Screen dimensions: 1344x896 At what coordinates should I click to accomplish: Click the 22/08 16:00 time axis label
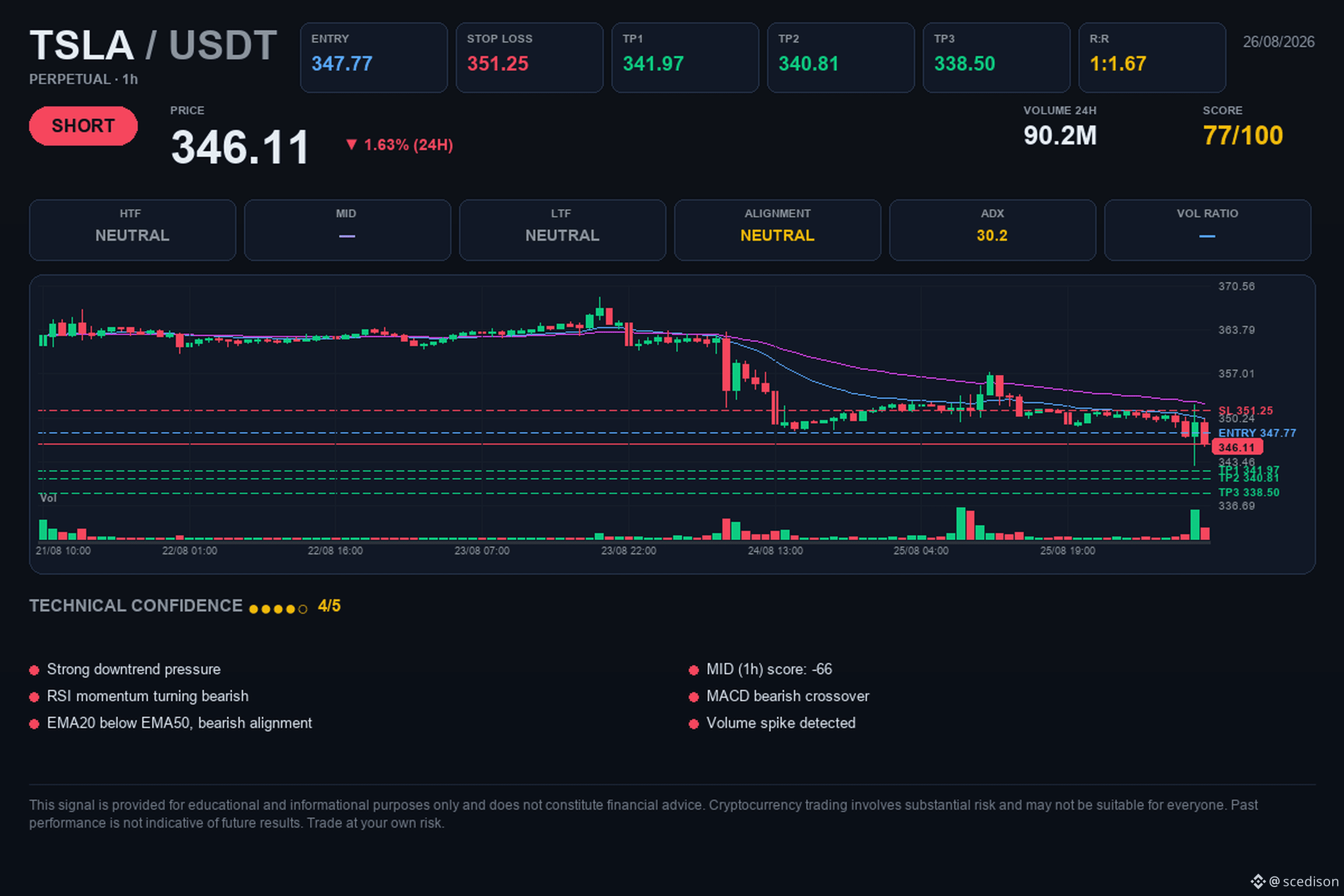(335, 551)
